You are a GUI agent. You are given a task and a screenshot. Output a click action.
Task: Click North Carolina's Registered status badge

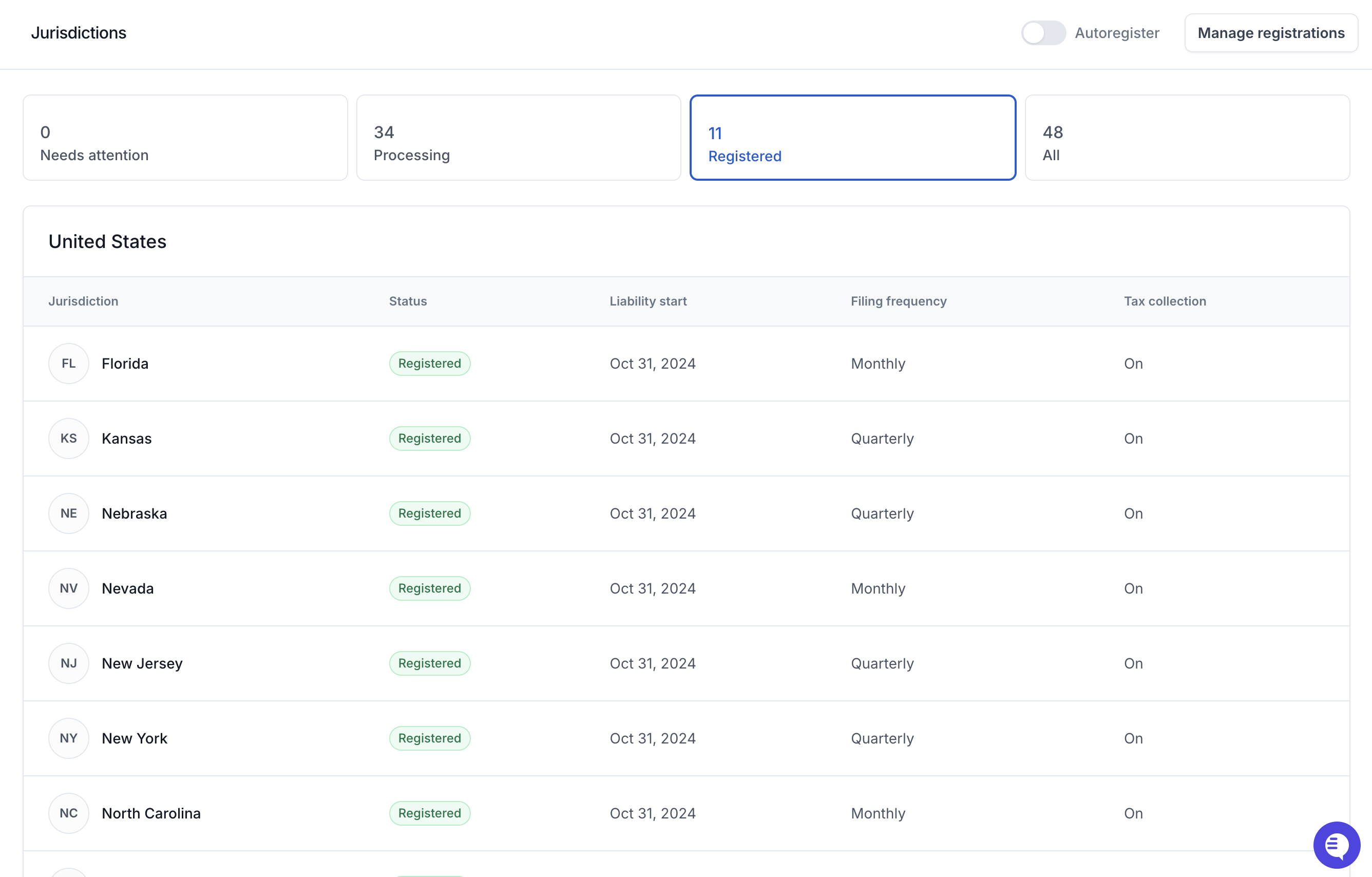pyautogui.click(x=430, y=813)
